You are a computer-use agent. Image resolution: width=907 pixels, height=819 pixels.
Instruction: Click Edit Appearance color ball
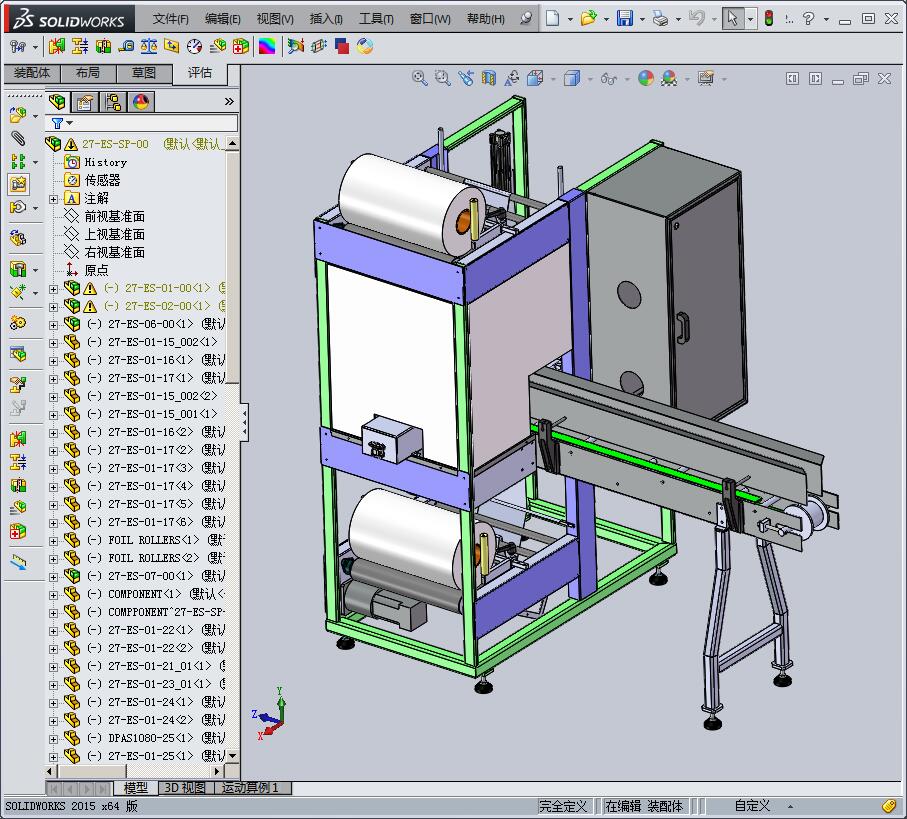pyautogui.click(x=646, y=78)
